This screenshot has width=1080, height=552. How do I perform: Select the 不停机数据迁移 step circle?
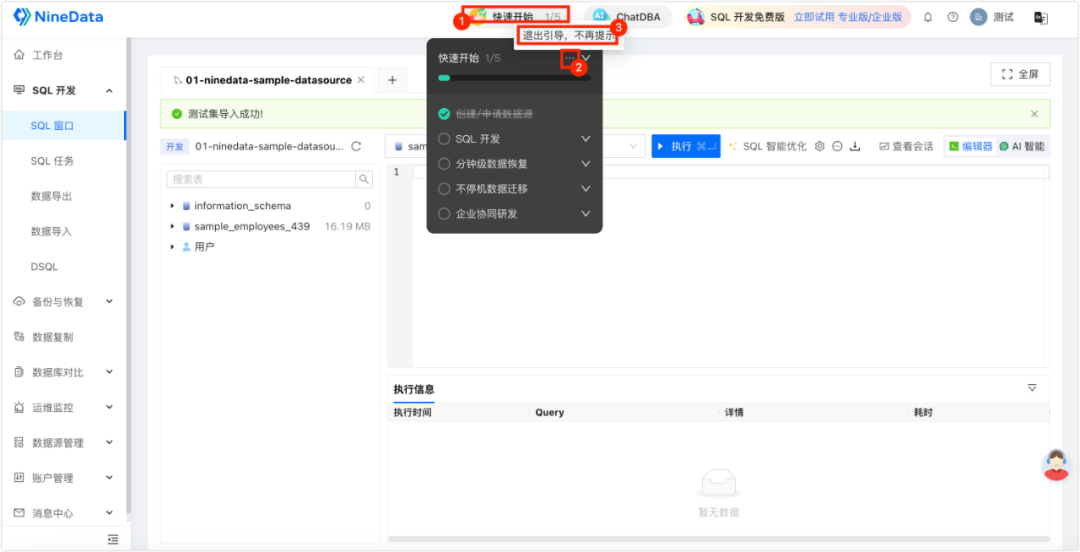point(444,189)
